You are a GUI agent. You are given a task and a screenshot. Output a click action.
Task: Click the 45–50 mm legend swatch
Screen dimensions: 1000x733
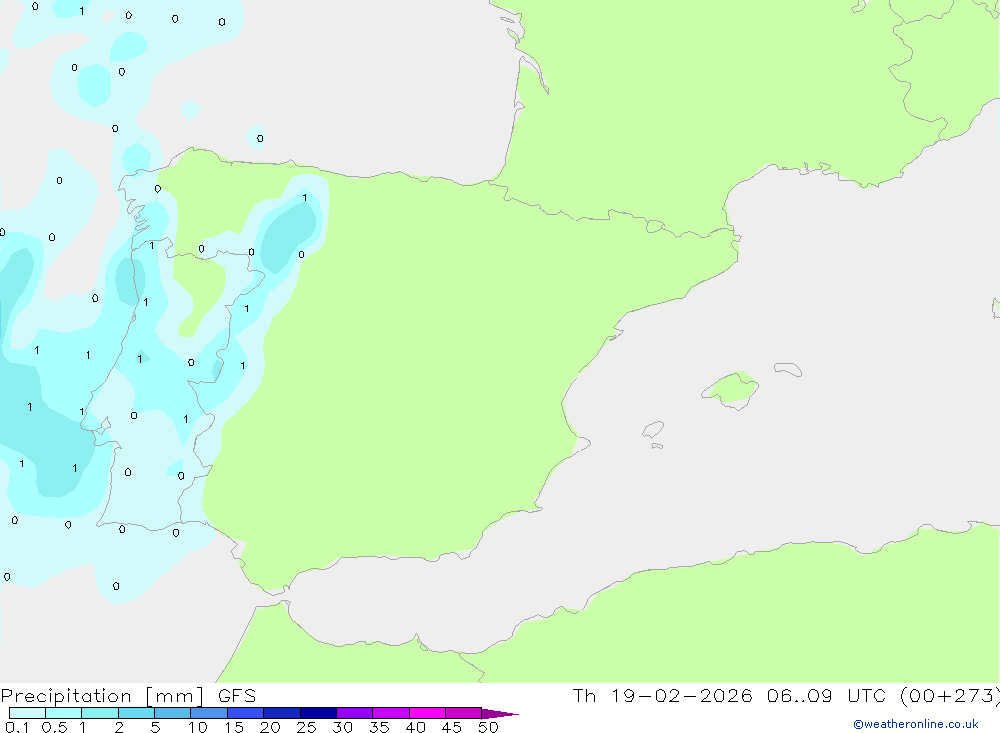[464, 713]
